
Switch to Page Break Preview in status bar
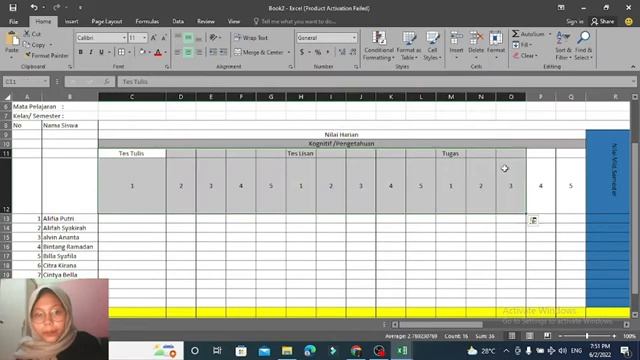pos(547,336)
